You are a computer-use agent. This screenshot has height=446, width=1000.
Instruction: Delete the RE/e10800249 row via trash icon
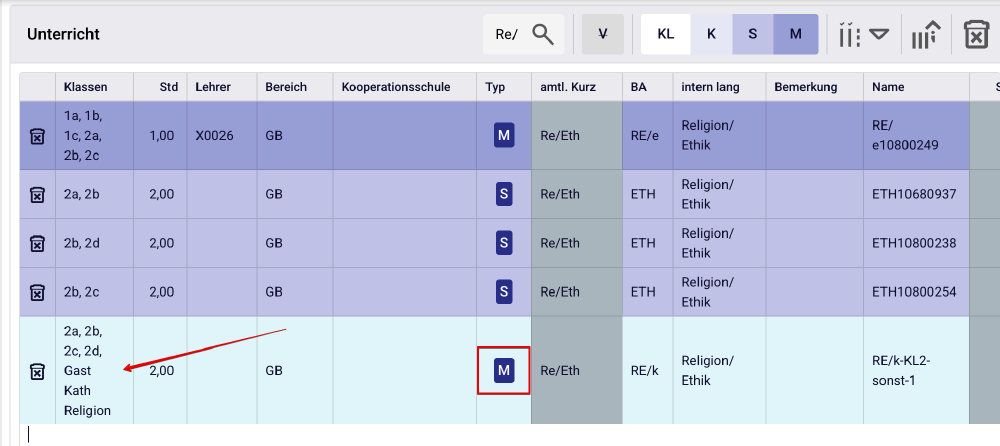[37, 136]
